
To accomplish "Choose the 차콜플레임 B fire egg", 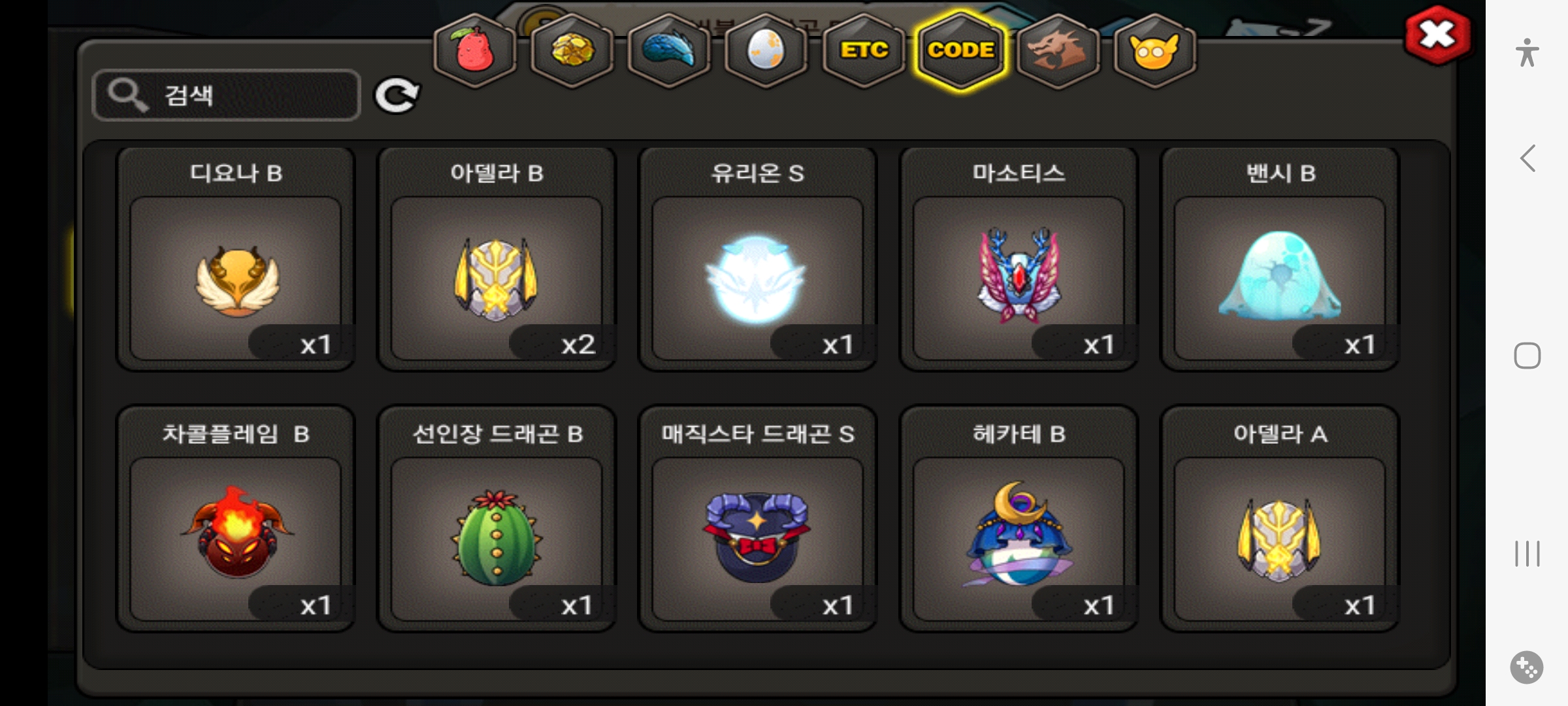I will tap(236, 519).
